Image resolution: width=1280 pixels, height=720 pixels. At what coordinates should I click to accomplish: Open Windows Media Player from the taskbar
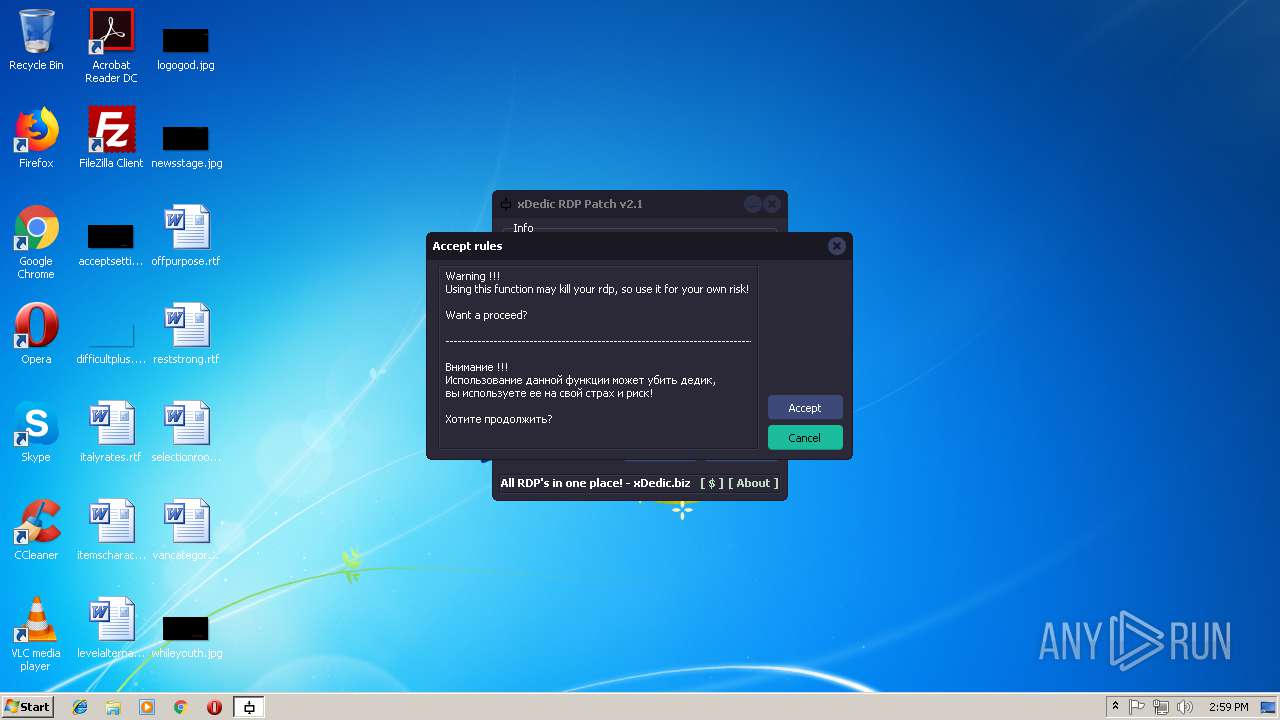click(x=147, y=707)
